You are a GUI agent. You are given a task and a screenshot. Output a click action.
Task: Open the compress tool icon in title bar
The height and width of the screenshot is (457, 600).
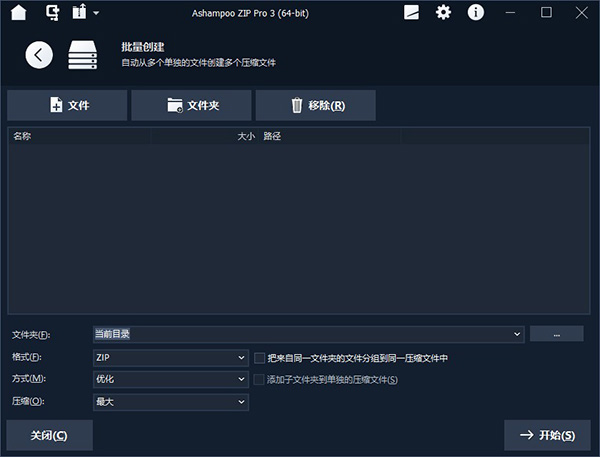point(52,13)
